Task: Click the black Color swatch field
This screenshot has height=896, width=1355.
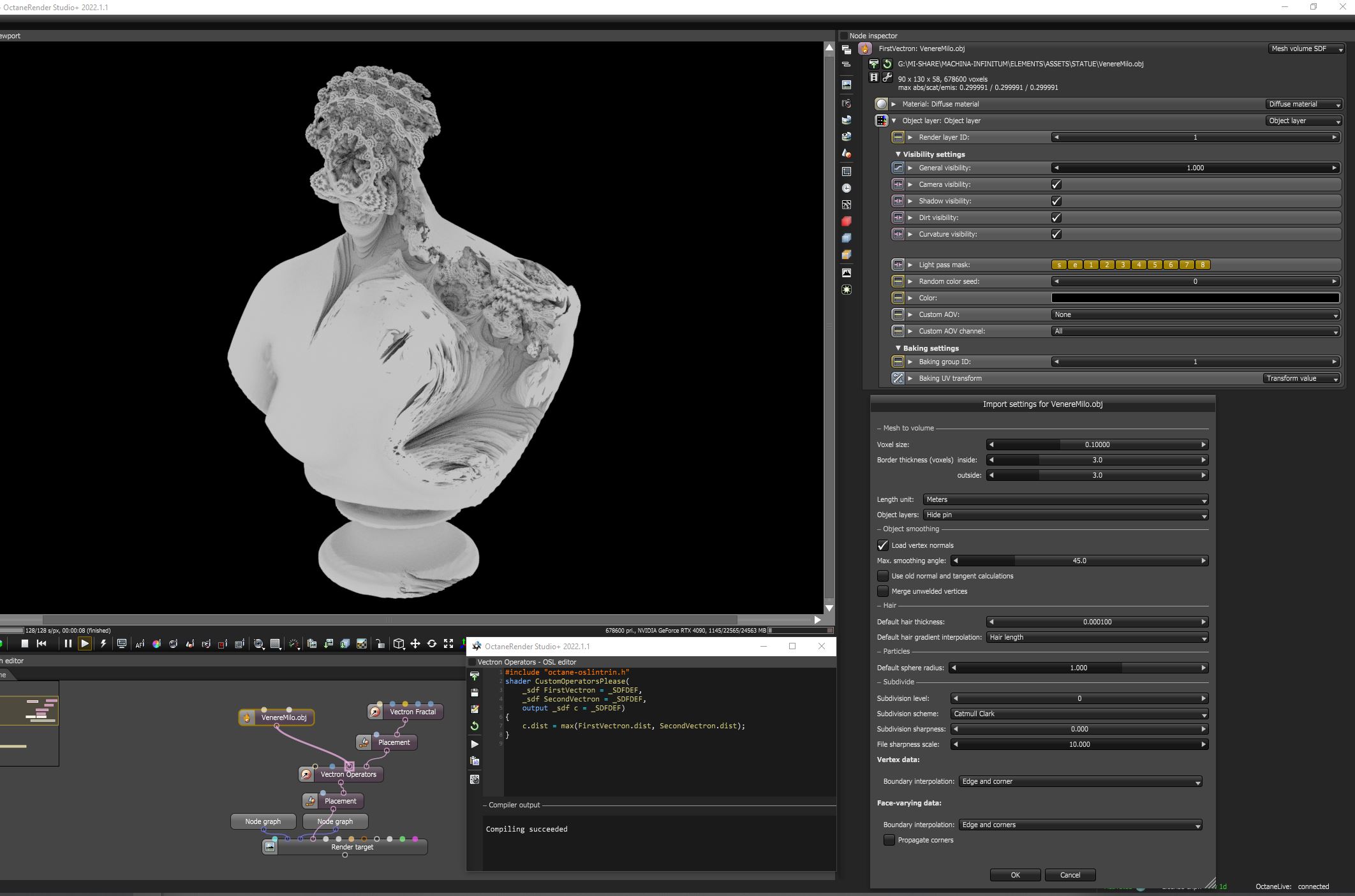Action: (x=1195, y=298)
